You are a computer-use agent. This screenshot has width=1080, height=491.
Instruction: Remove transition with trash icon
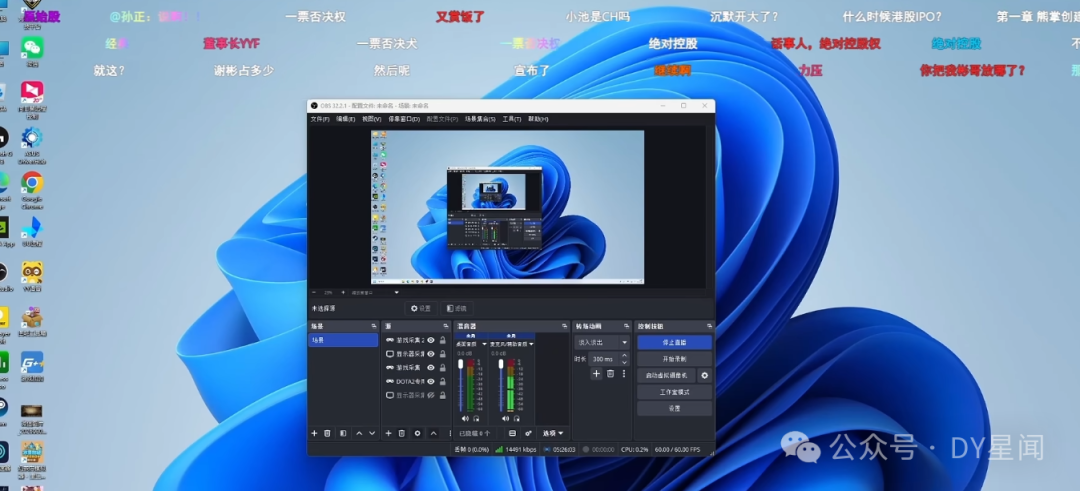click(x=610, y=373)
